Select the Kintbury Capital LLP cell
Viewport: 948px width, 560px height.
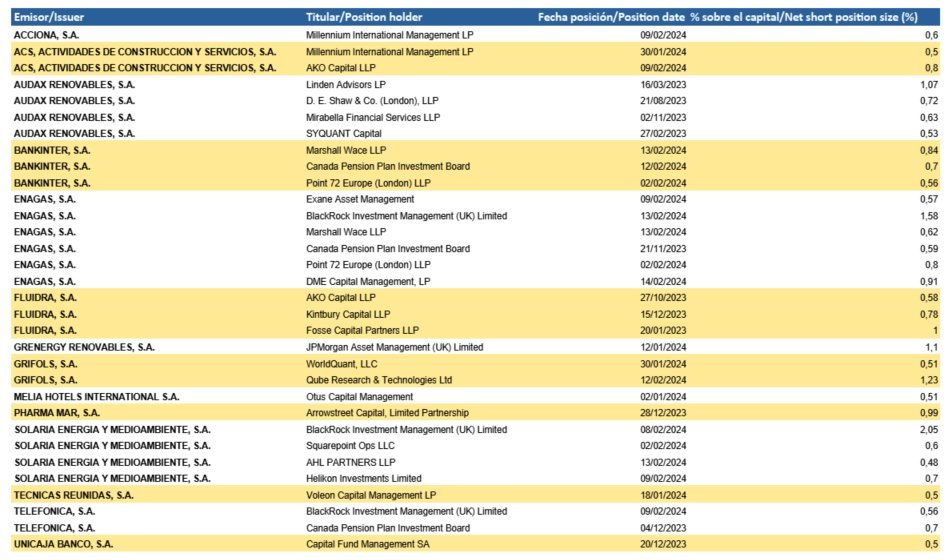tap(348, 314)
